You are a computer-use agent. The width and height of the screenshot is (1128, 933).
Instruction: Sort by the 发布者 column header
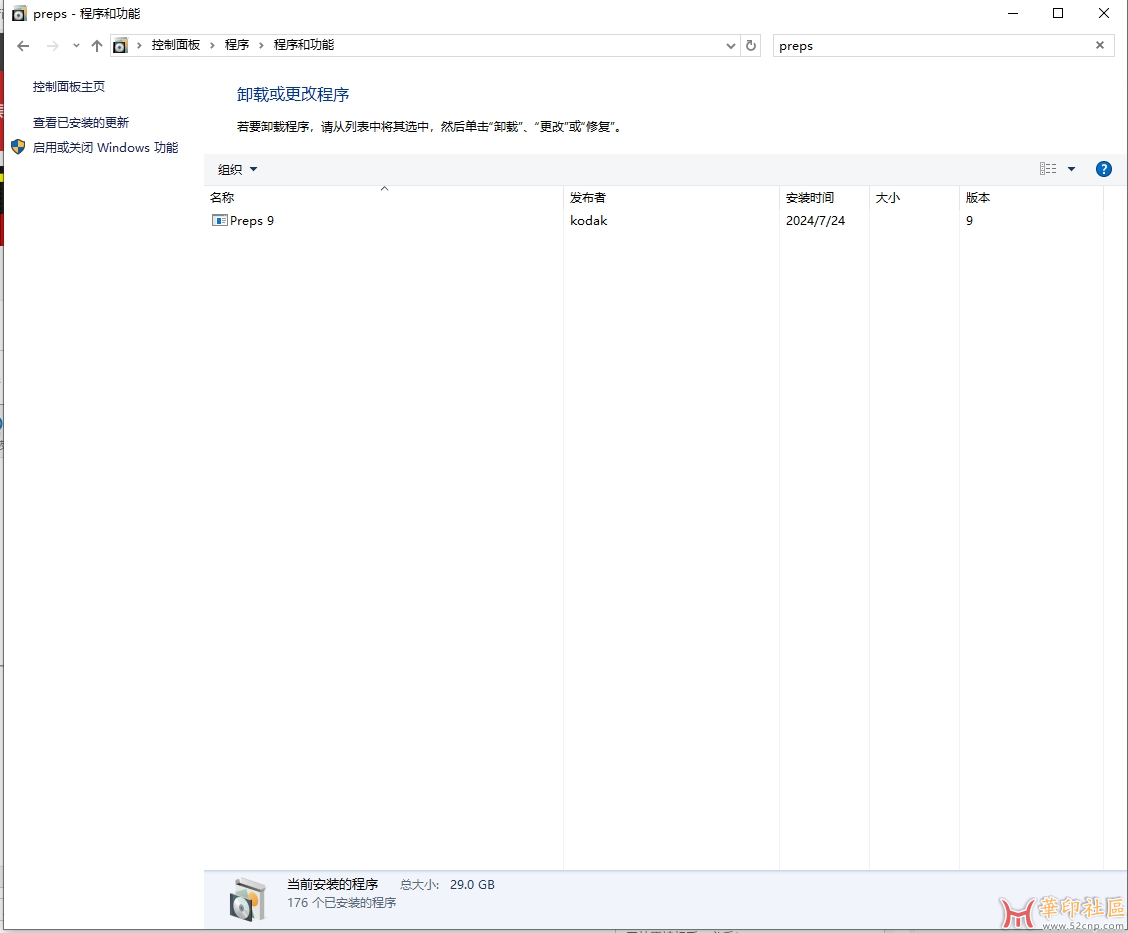(x=671, y=197)
